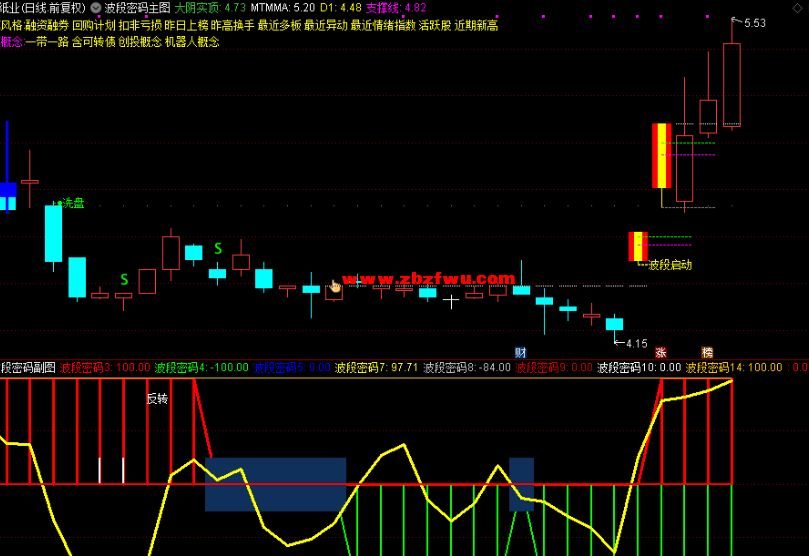Click the 波段密码5: 0.00 readout
Image resolution: width=809 pixels, height=556 pixels.
point(292,368)
